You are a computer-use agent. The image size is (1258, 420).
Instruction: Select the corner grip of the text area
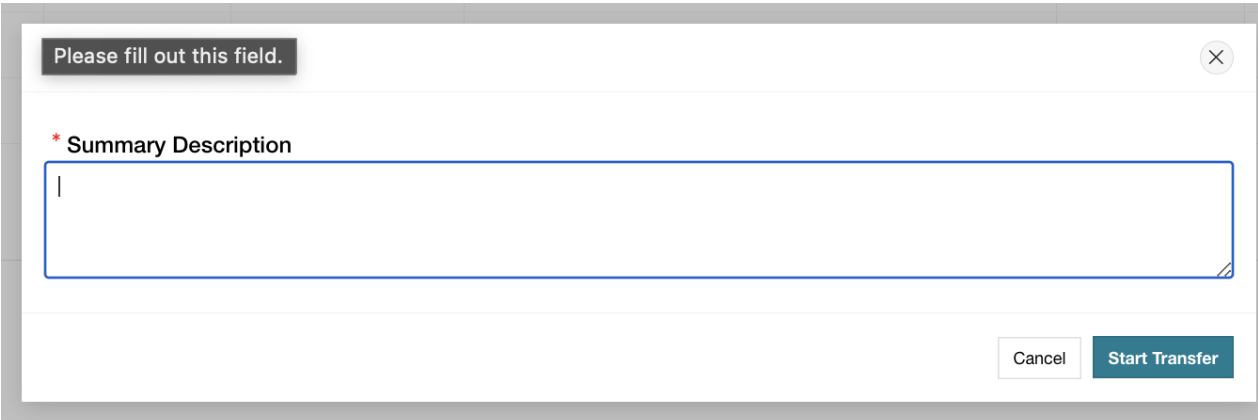1224,269
